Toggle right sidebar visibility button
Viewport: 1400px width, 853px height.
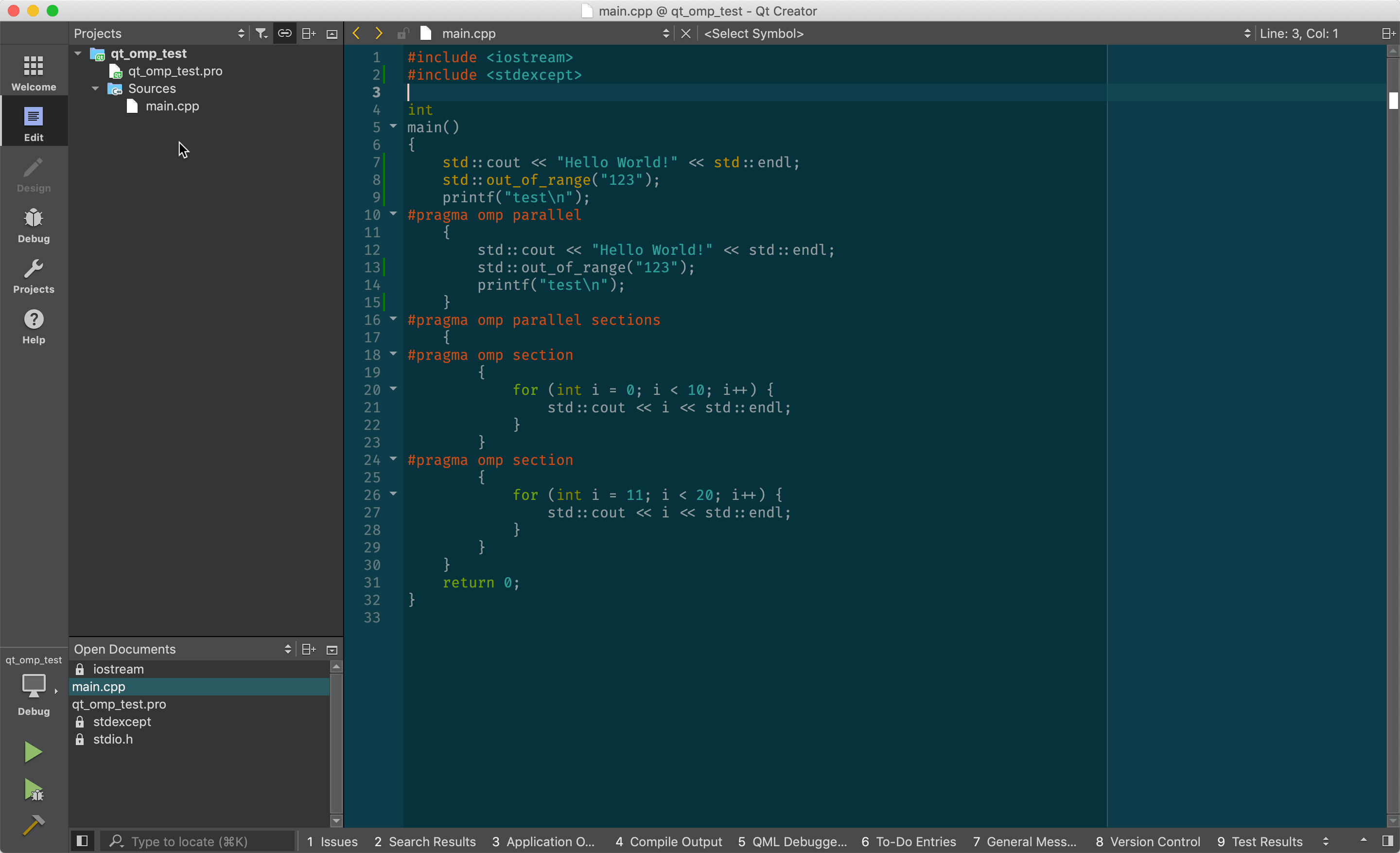point(1387,840)
